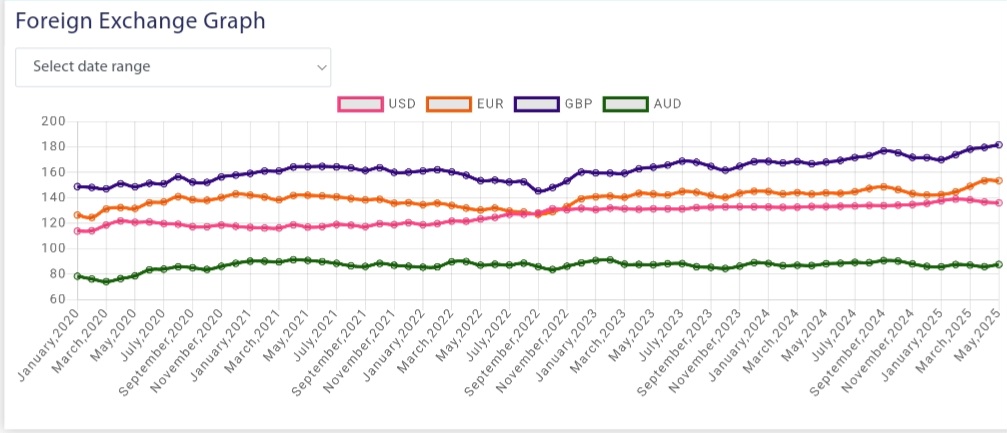Toggle USD series with its pink legend box

[x=361, y=103]
